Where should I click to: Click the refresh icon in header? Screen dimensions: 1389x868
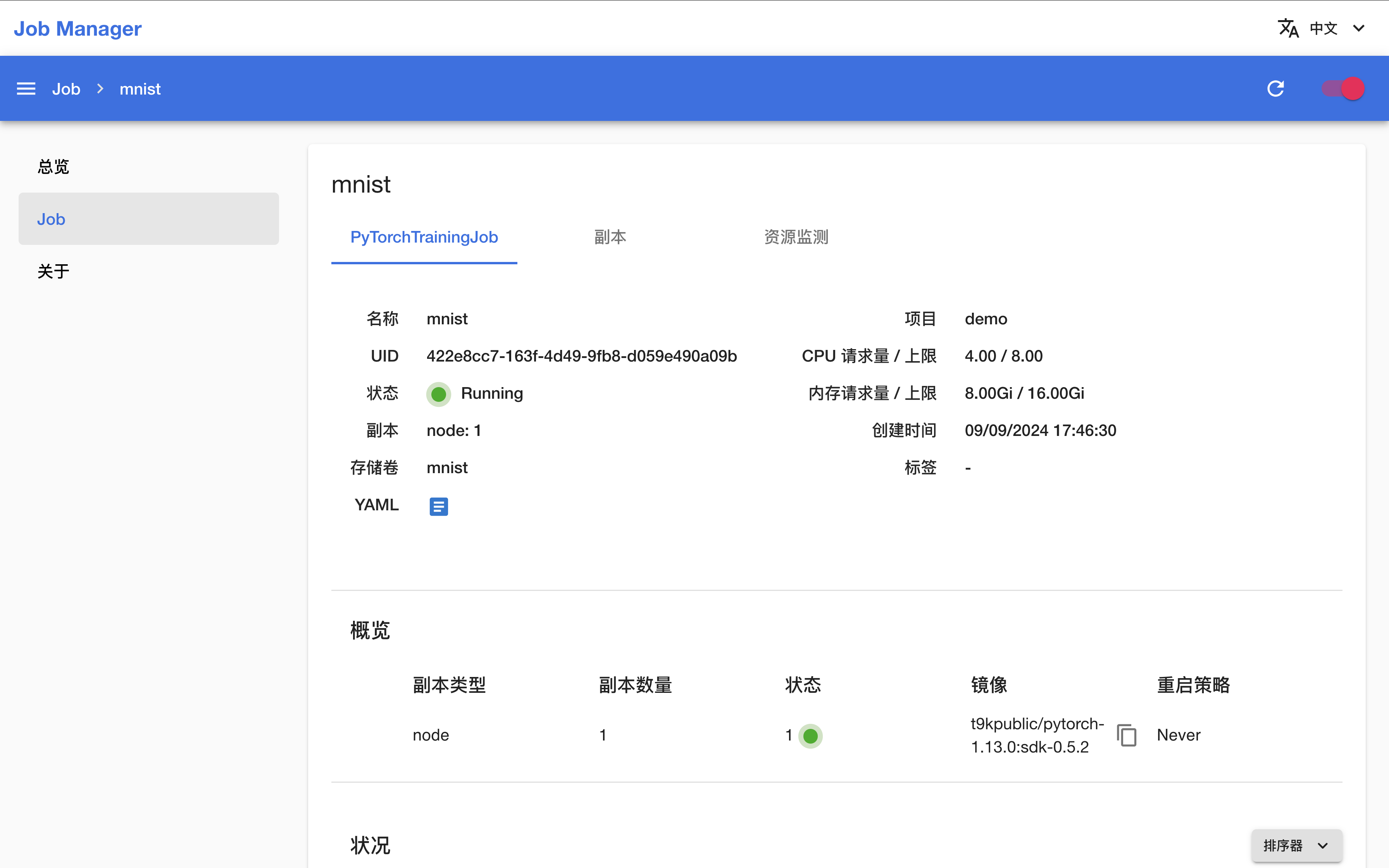click(x=1275, y=88)
